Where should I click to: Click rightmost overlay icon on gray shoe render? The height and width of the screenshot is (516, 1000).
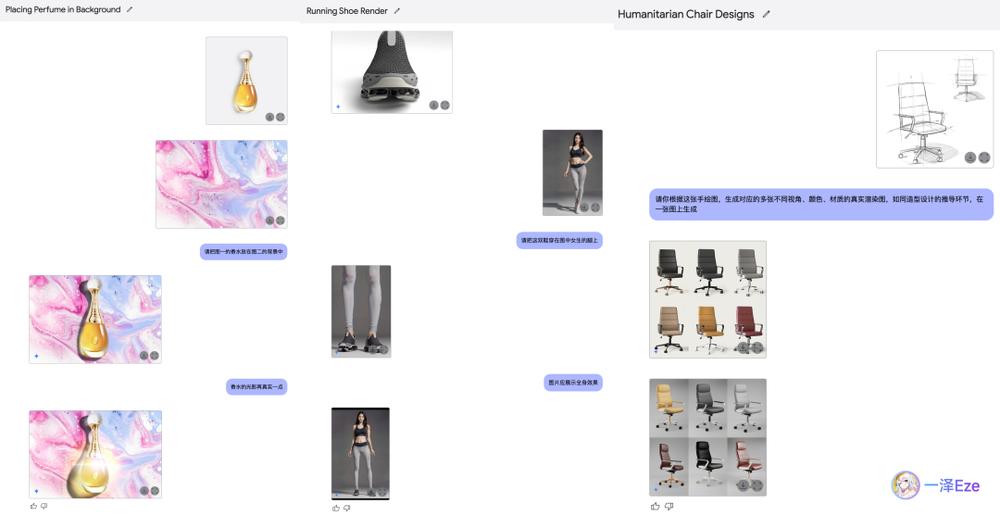point(445,105)
